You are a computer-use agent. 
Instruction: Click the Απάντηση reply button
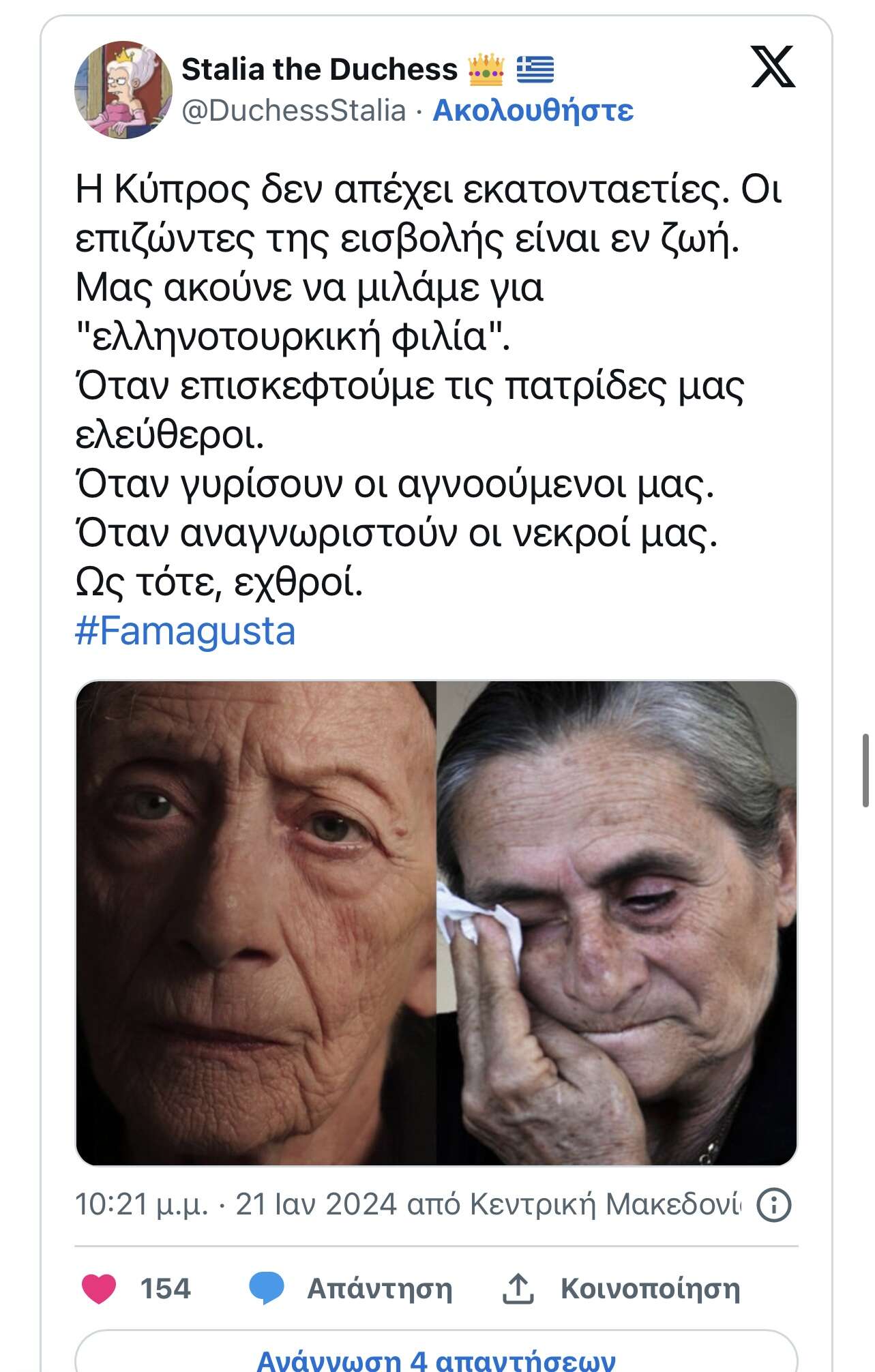click(x=379, y=1289)
